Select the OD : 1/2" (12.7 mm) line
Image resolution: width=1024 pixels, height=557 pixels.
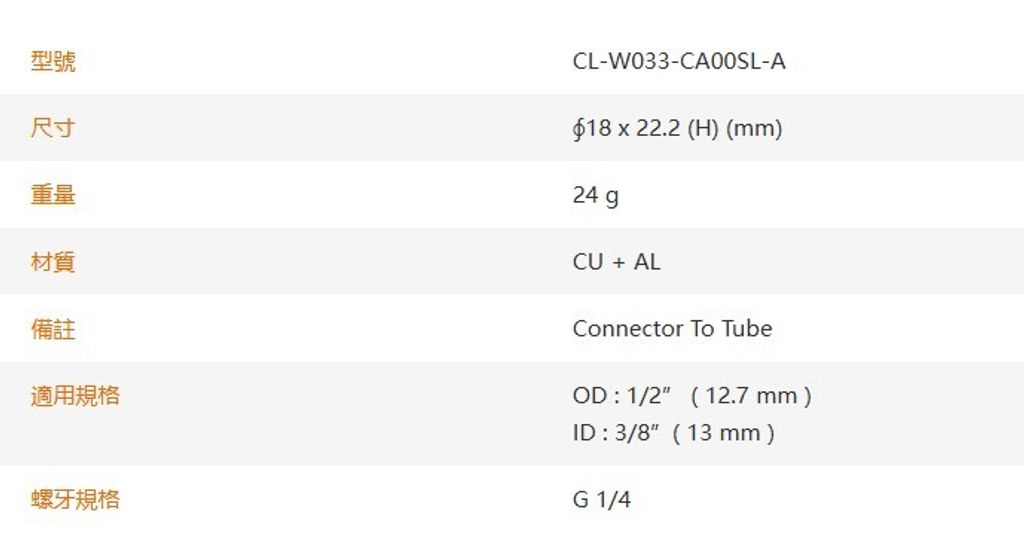[x=692, y=396]
